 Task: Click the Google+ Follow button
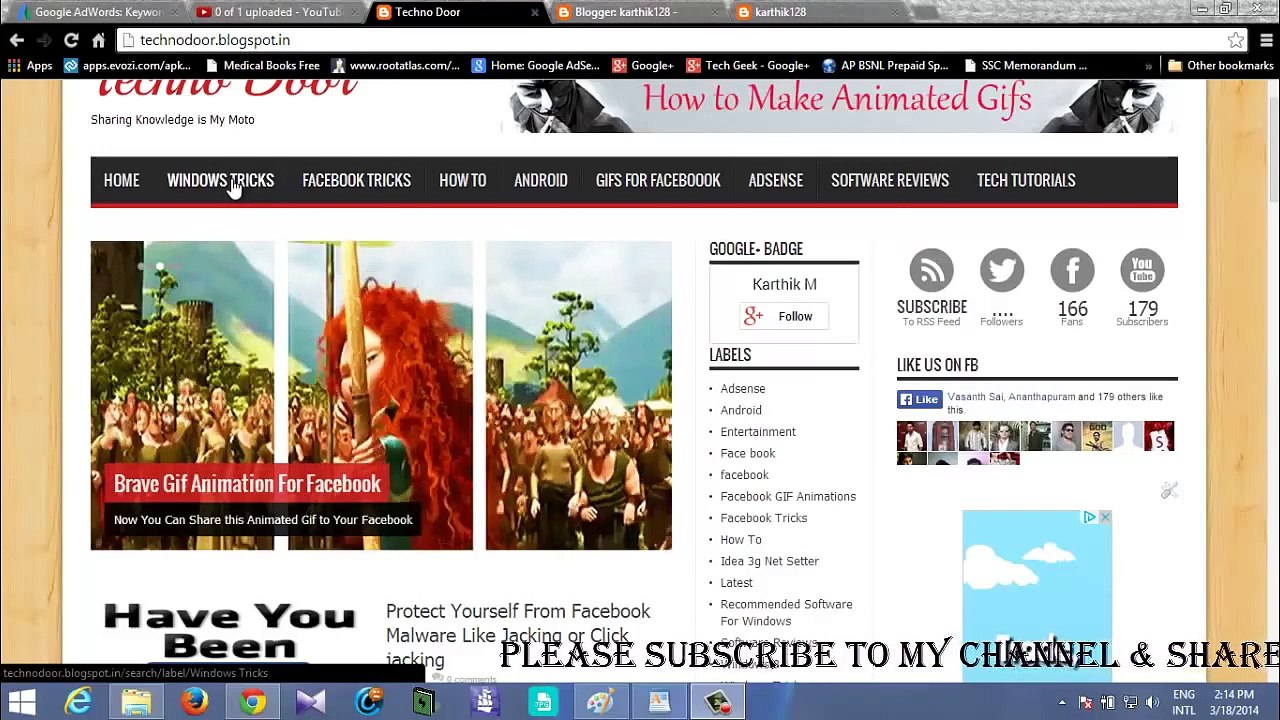[784, 316]
